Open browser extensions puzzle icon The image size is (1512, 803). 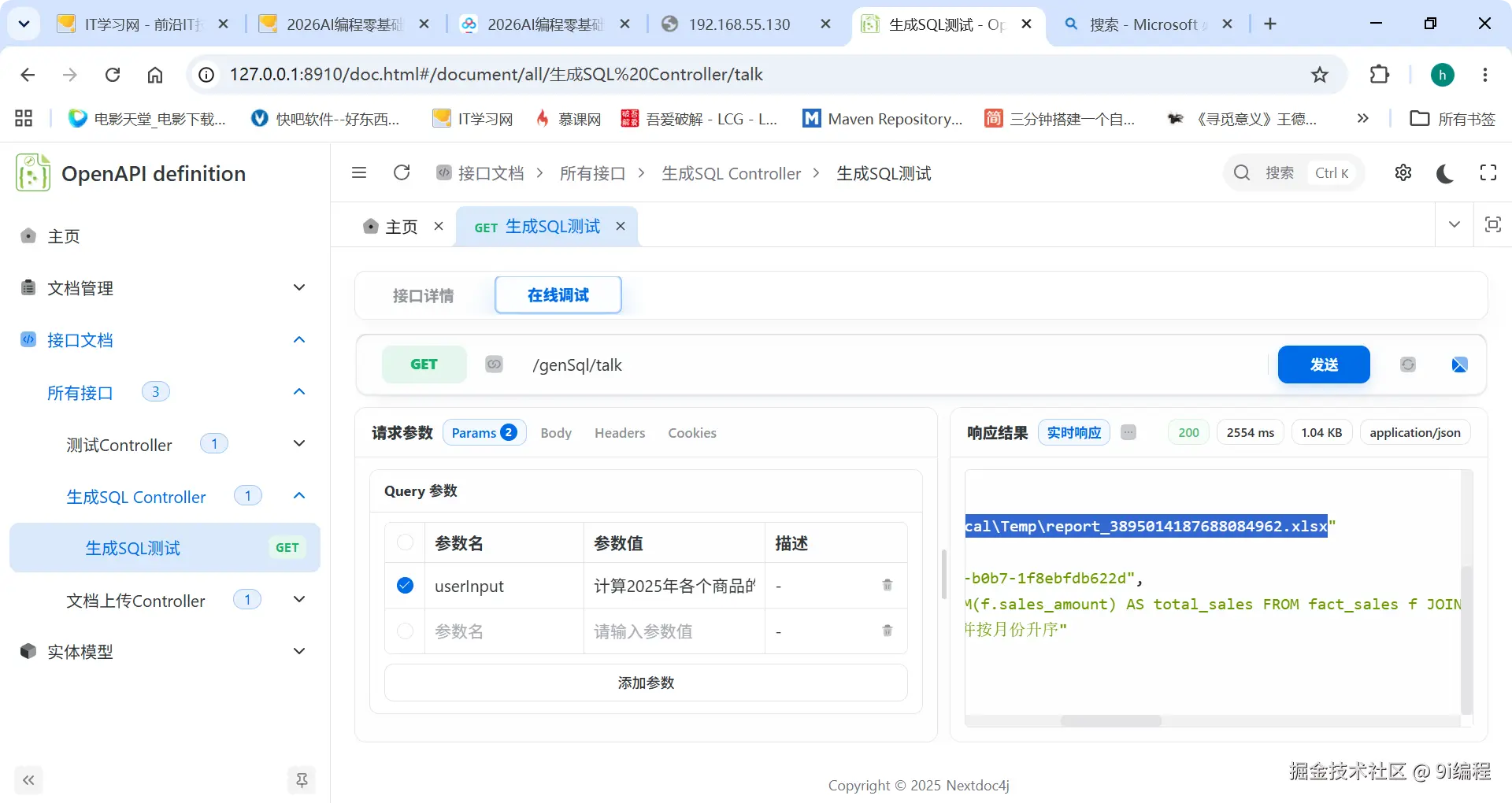(x=1380, y=75)
